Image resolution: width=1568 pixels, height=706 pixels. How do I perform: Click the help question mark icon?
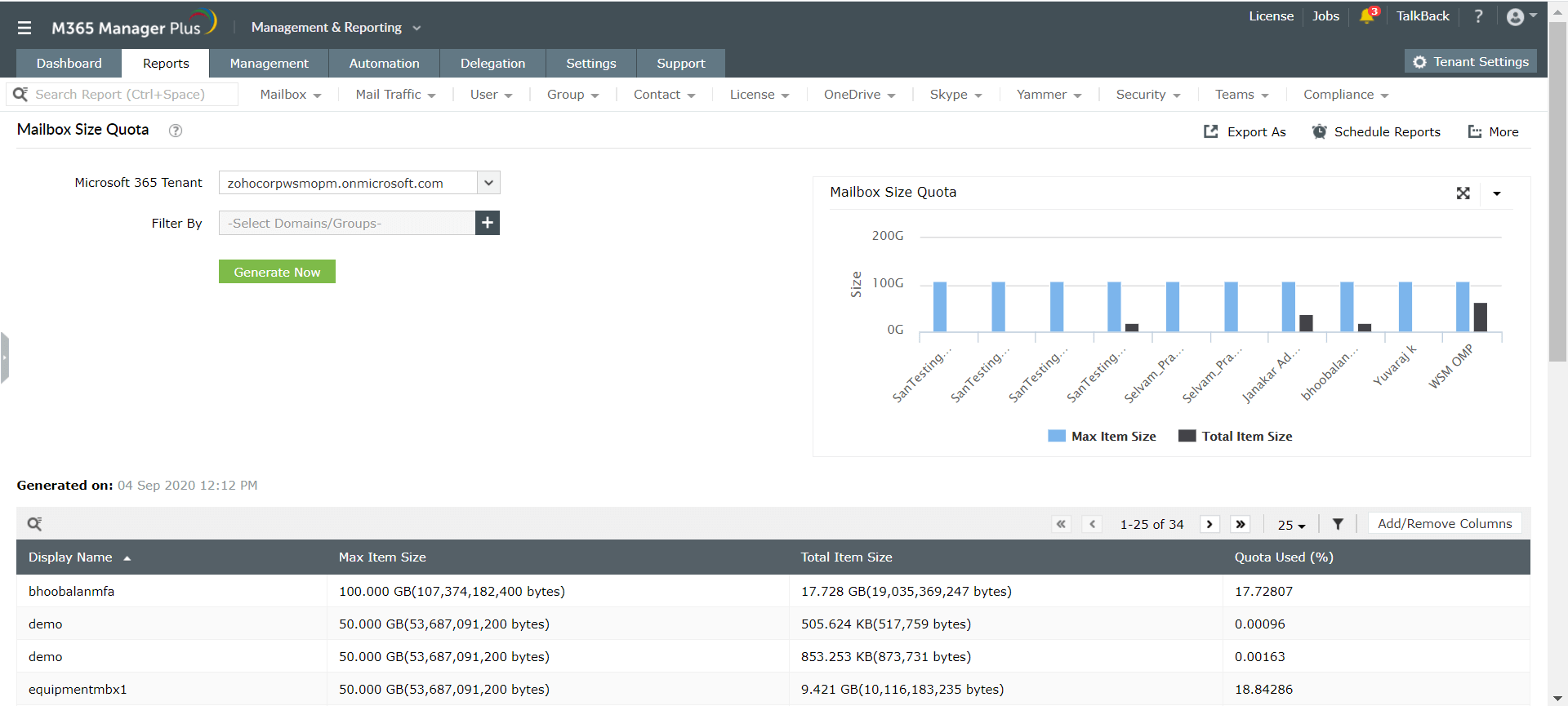coord(1478,16)
